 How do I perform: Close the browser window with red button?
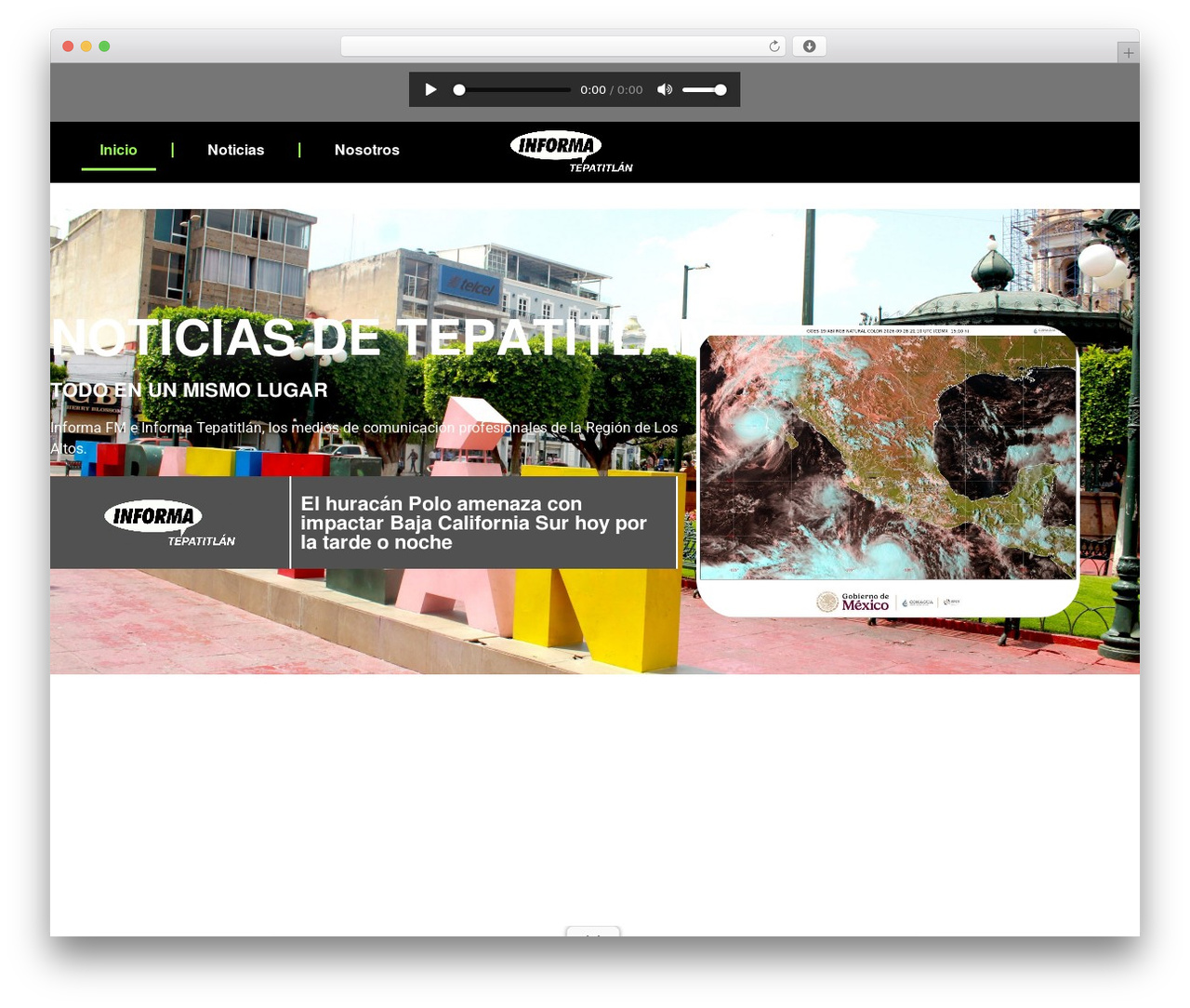68,46
